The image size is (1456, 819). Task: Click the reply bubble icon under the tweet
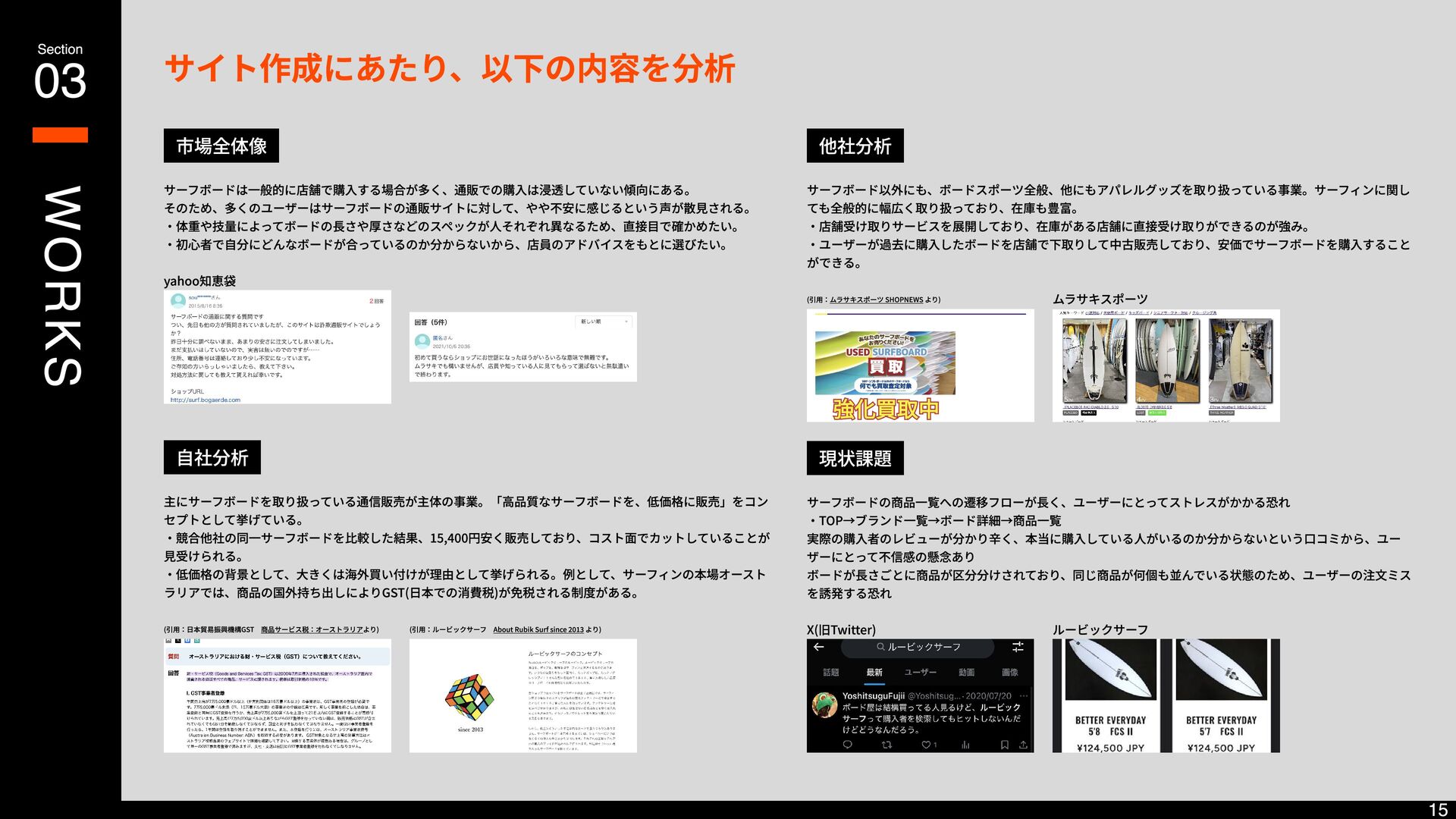click(x=847, y=745)
